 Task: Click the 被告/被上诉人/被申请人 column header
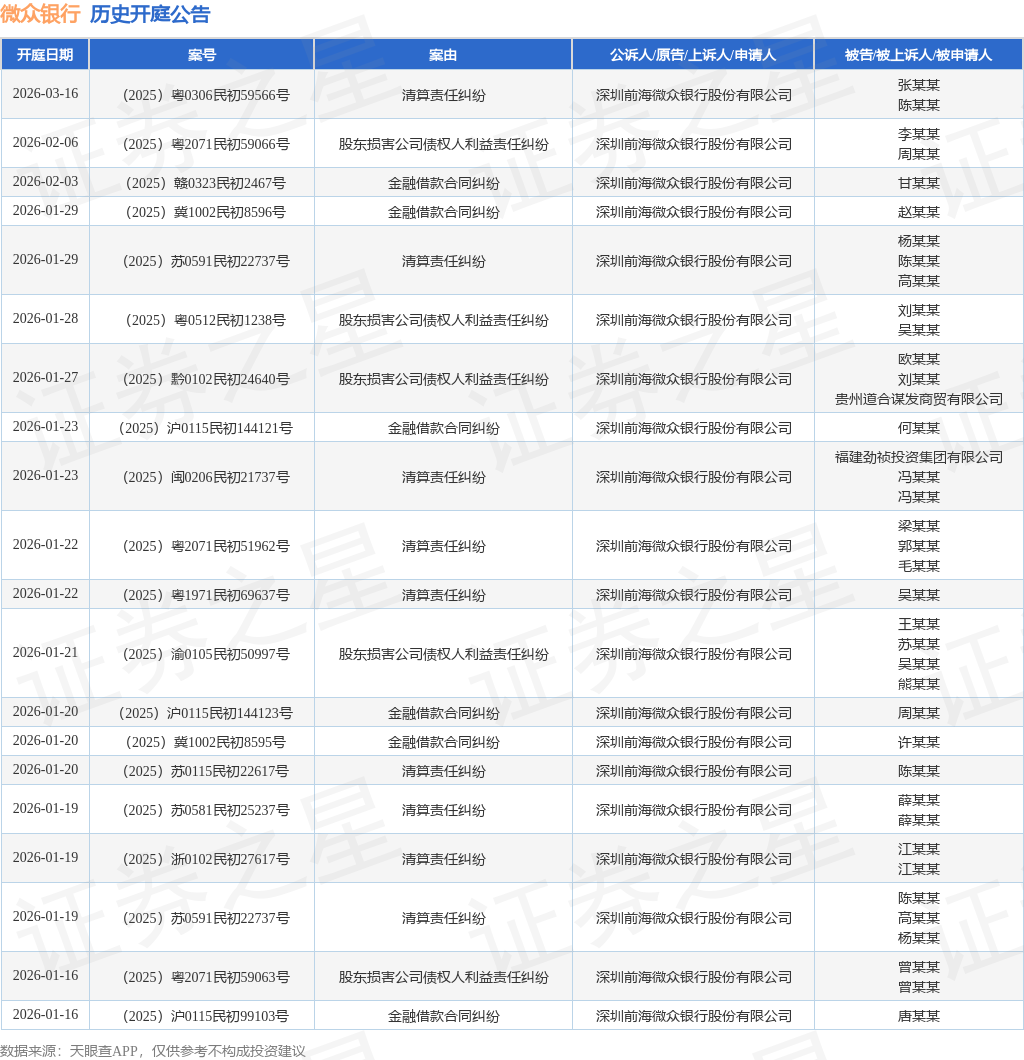919,55
